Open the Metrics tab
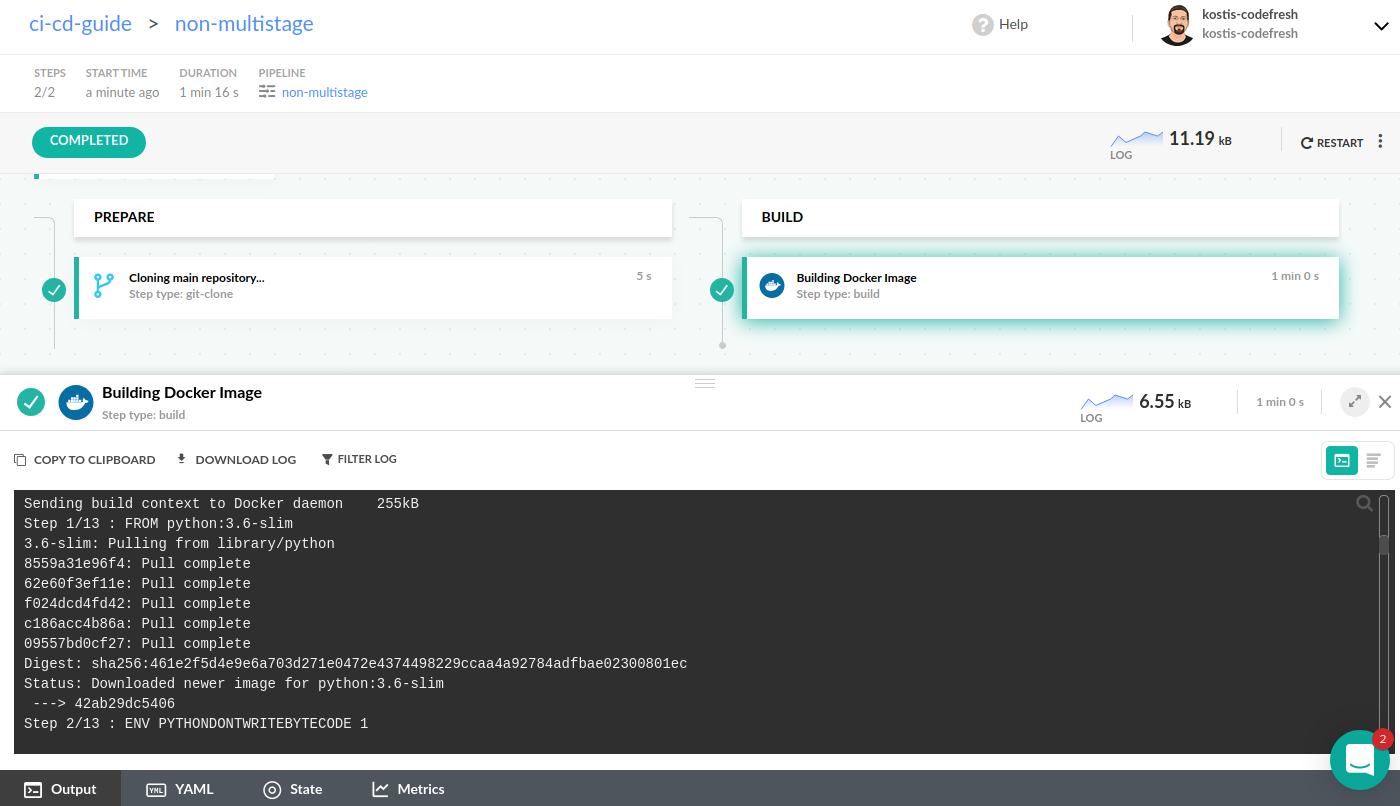The image size is (1400, 806). coord(408,789)
